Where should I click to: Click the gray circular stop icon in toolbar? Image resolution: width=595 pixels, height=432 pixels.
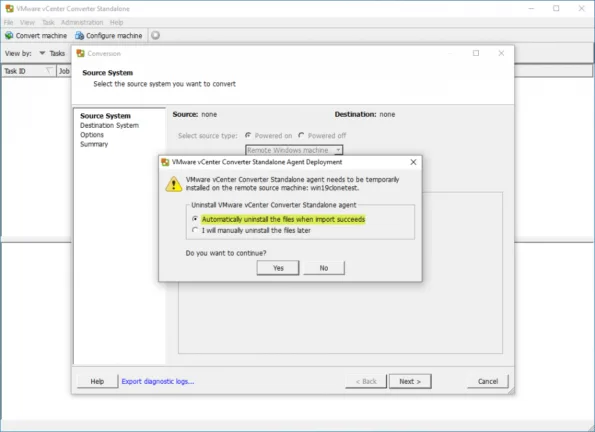pos(155,35)
